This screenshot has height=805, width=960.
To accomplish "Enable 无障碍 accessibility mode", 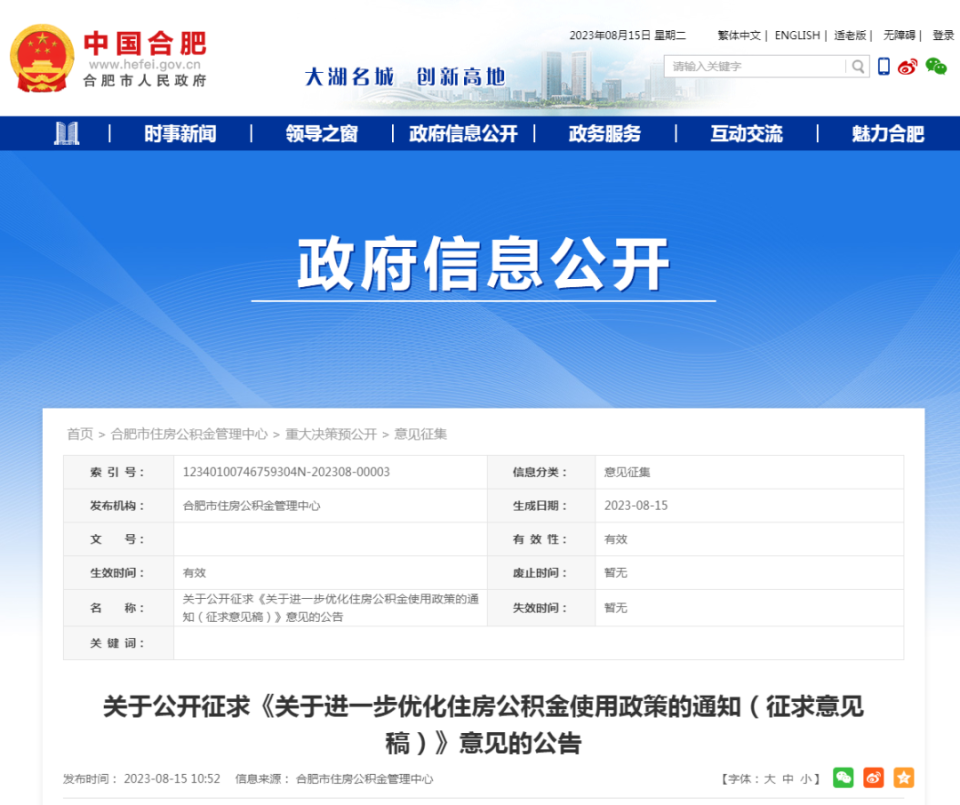I will (898, 35).
